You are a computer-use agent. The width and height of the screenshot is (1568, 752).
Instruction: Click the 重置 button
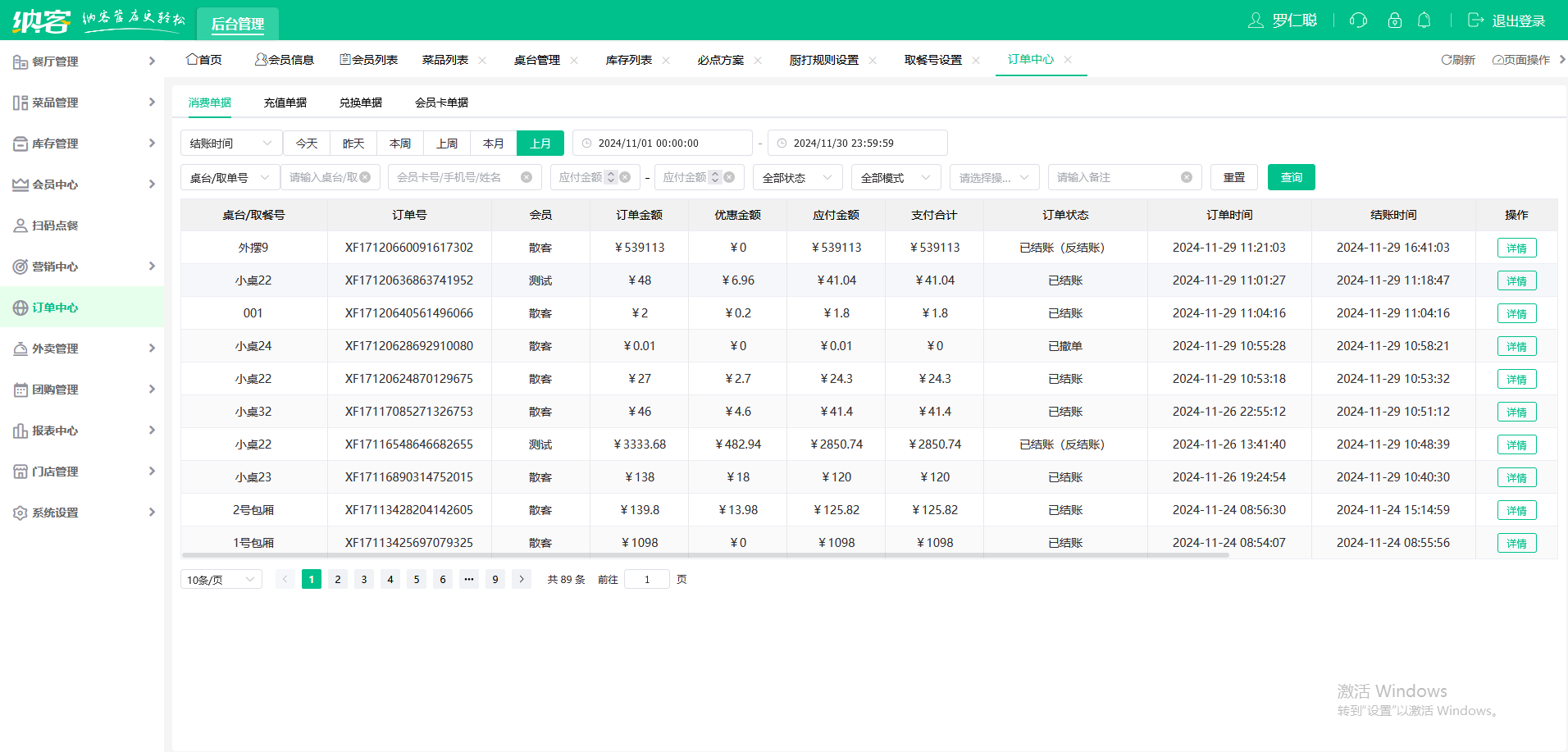pyautogui.click(x=1233, y=177)
